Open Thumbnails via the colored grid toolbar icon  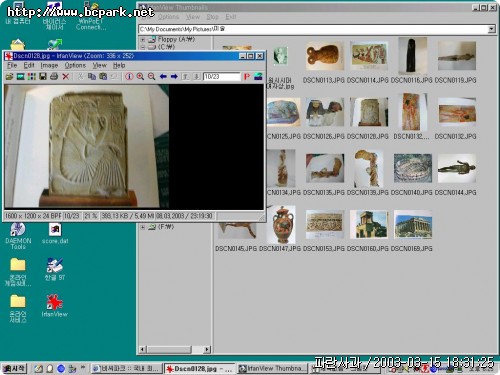click(32, 77)
